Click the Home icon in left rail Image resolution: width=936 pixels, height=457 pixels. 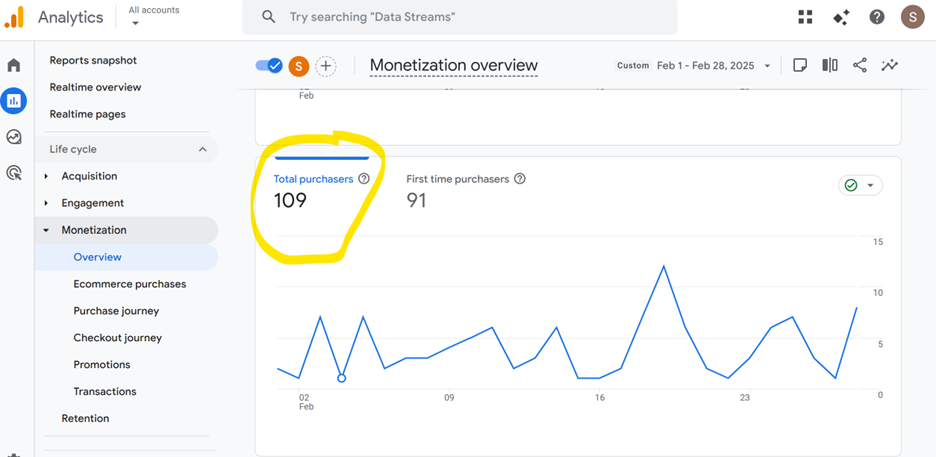pos(14,65)
